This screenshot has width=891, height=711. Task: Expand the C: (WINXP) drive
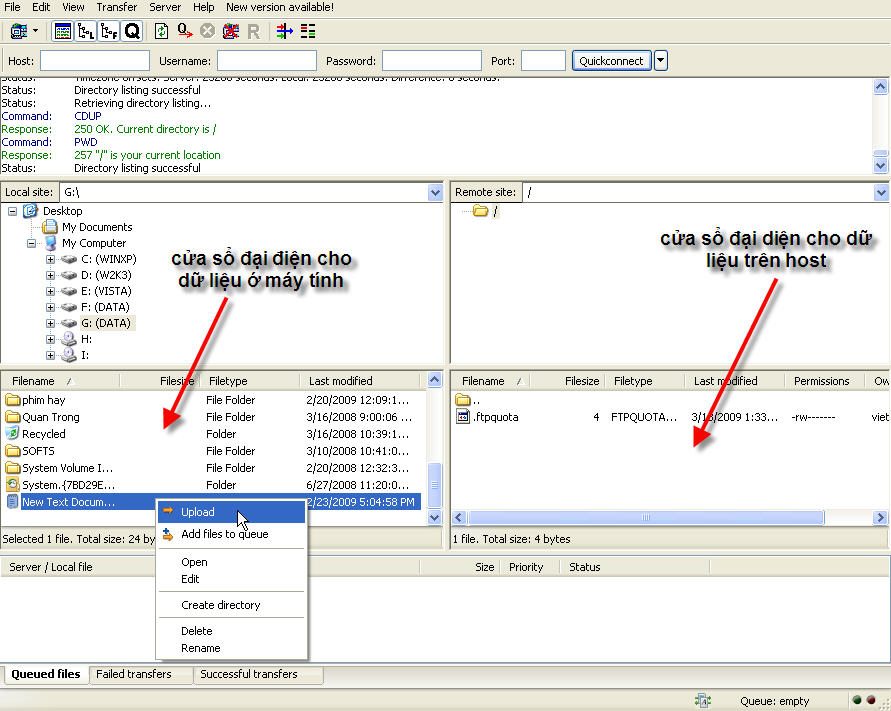[51, 259]
